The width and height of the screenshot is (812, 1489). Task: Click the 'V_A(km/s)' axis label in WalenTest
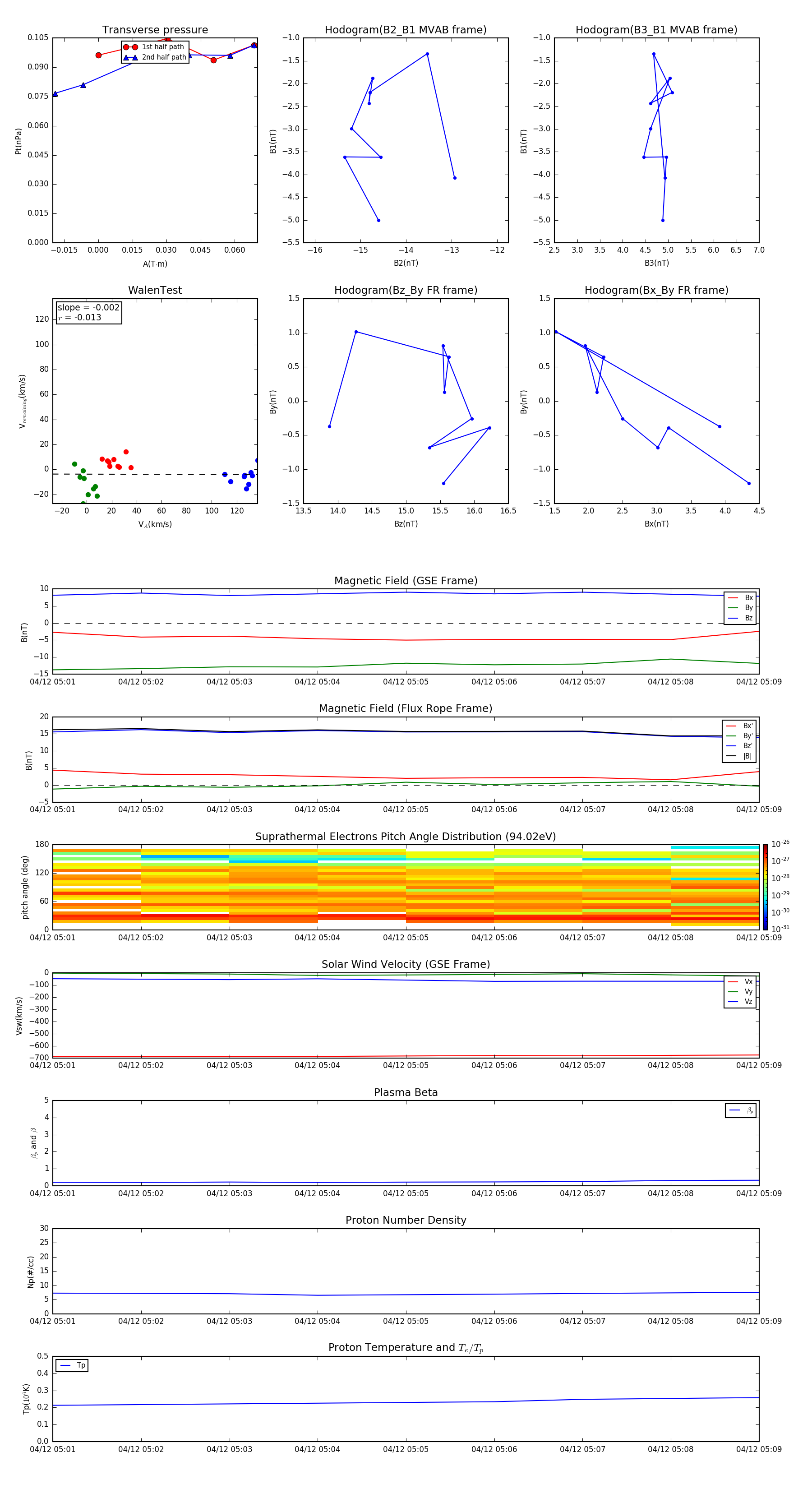155,525
